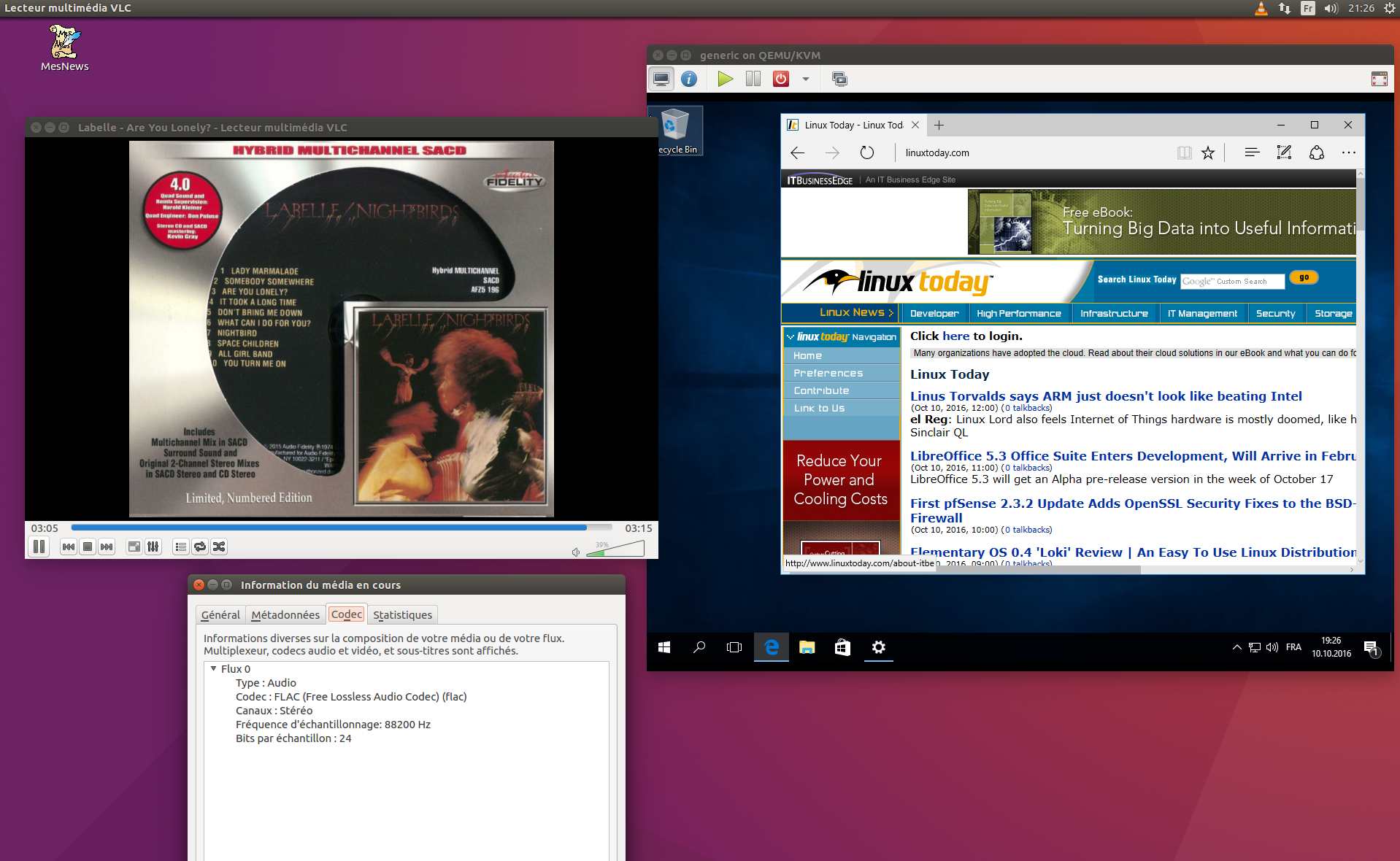The height and width of the screenshot is (861, 1400).
Task: Adjust the VLC volume slider at 39%
Action: tap(615, 549)
